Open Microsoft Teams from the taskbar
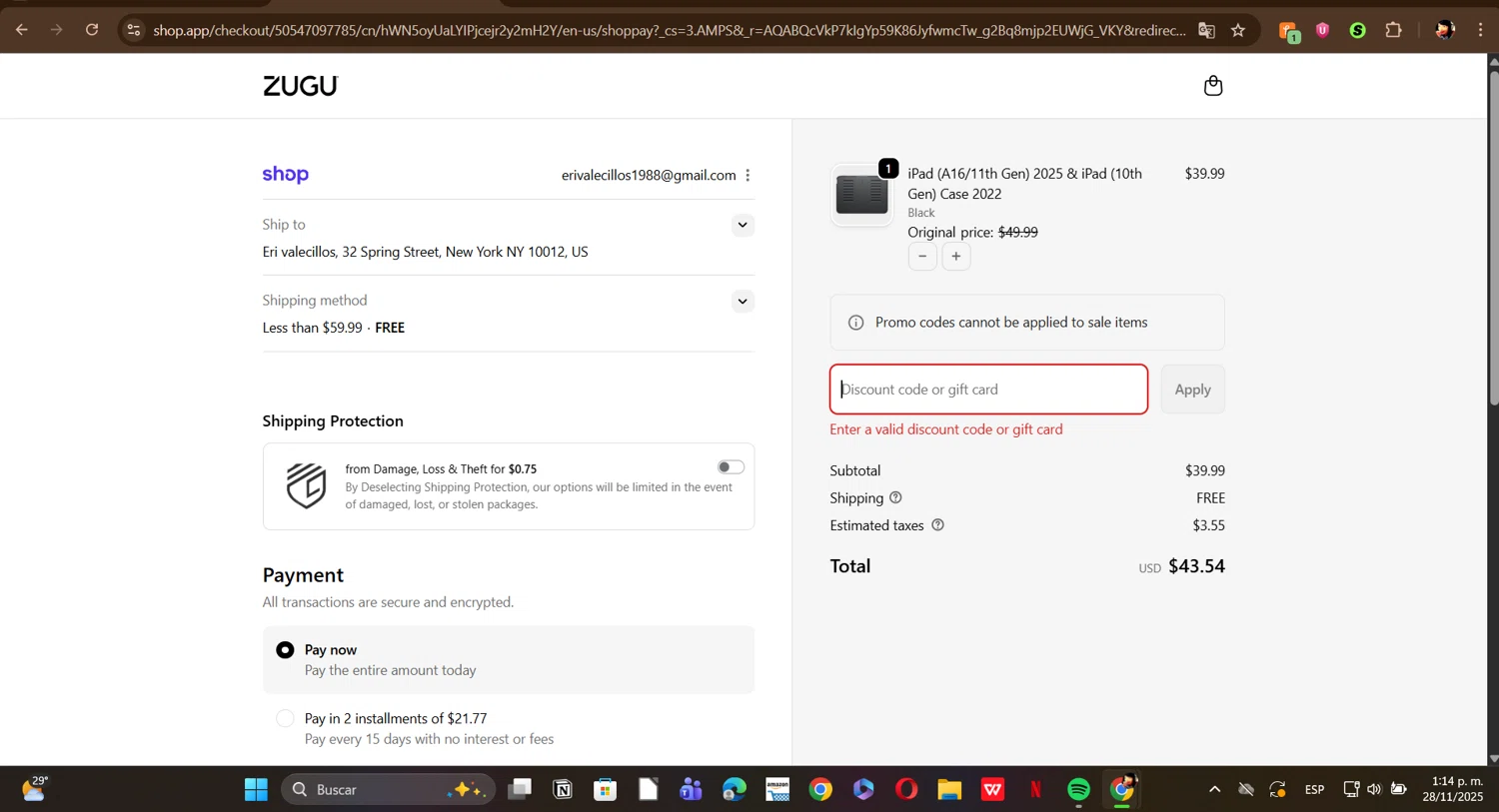This screenshot has height=812, width=1499. click(691, 790)
